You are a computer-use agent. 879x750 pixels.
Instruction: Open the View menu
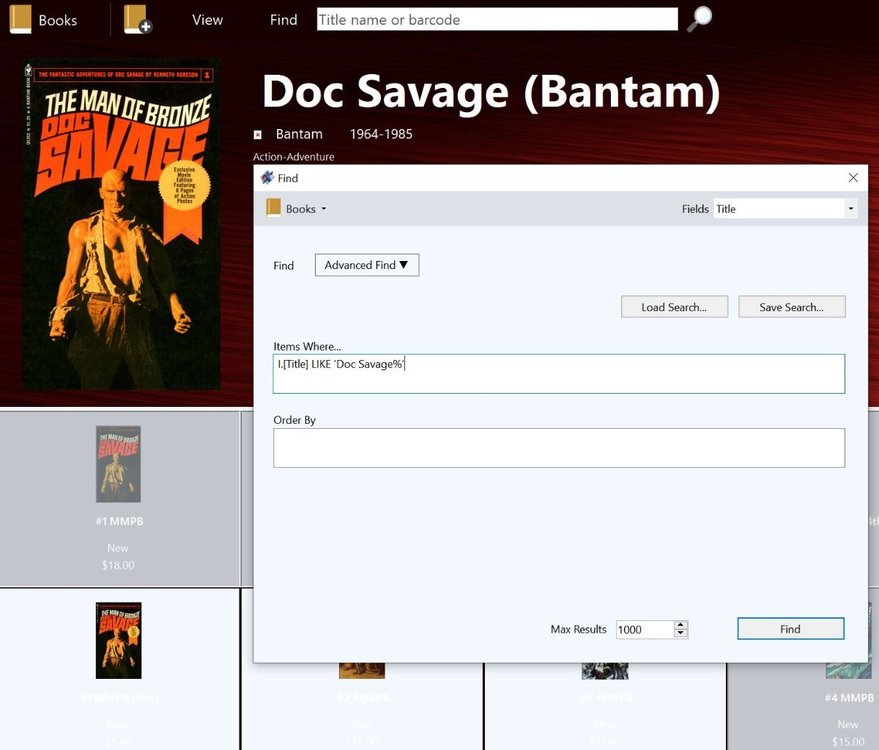(x=207, y=20)
